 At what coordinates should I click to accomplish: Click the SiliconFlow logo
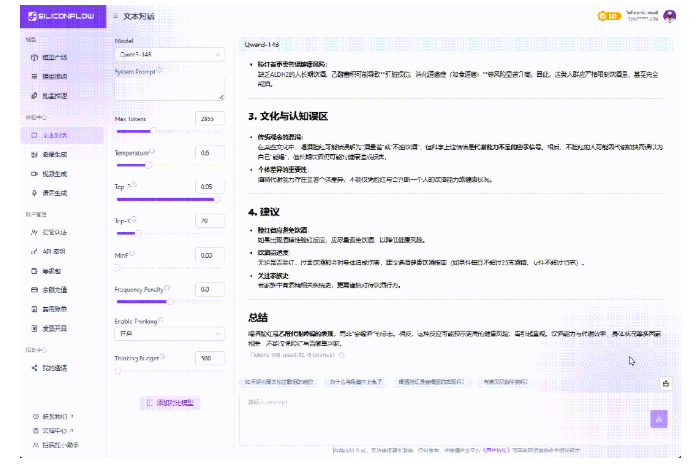click(49, 16)
